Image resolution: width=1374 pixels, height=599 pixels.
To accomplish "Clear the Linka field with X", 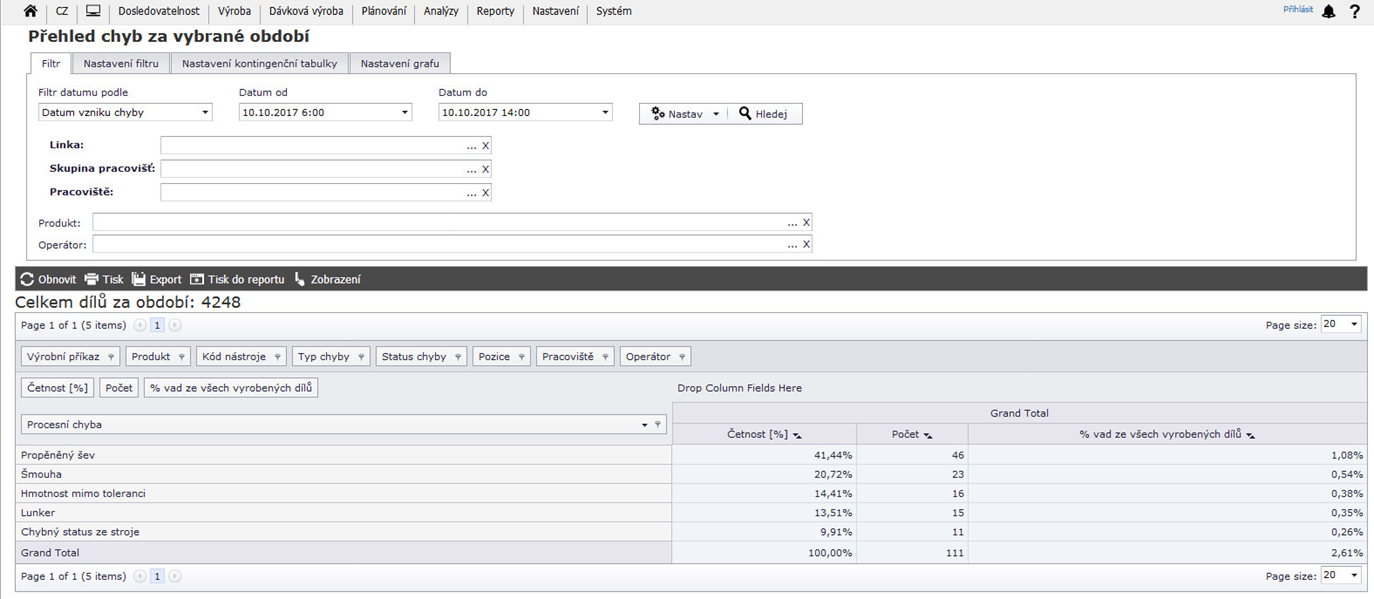I will [486, 146].
